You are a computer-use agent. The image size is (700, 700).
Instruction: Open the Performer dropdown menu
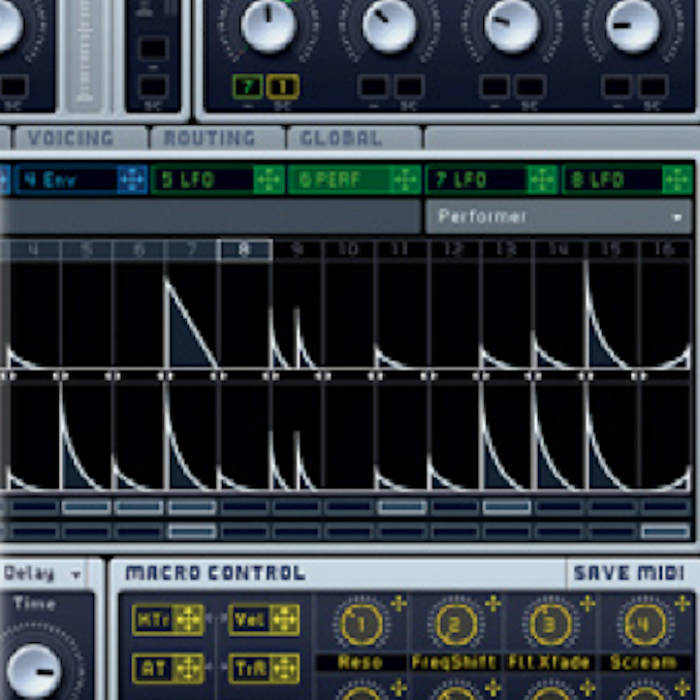pyautogui.click(x=558, y=216)
